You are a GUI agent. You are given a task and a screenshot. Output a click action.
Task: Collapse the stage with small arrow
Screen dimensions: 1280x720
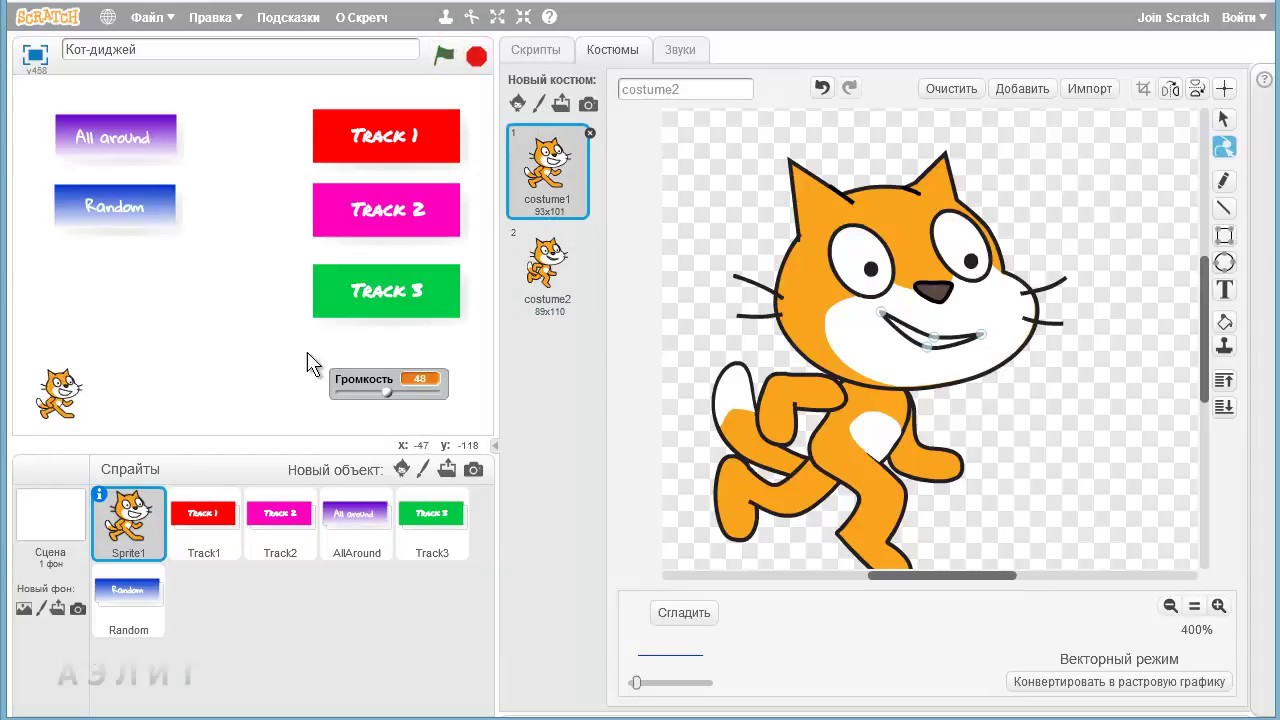[x=495, y=445]
